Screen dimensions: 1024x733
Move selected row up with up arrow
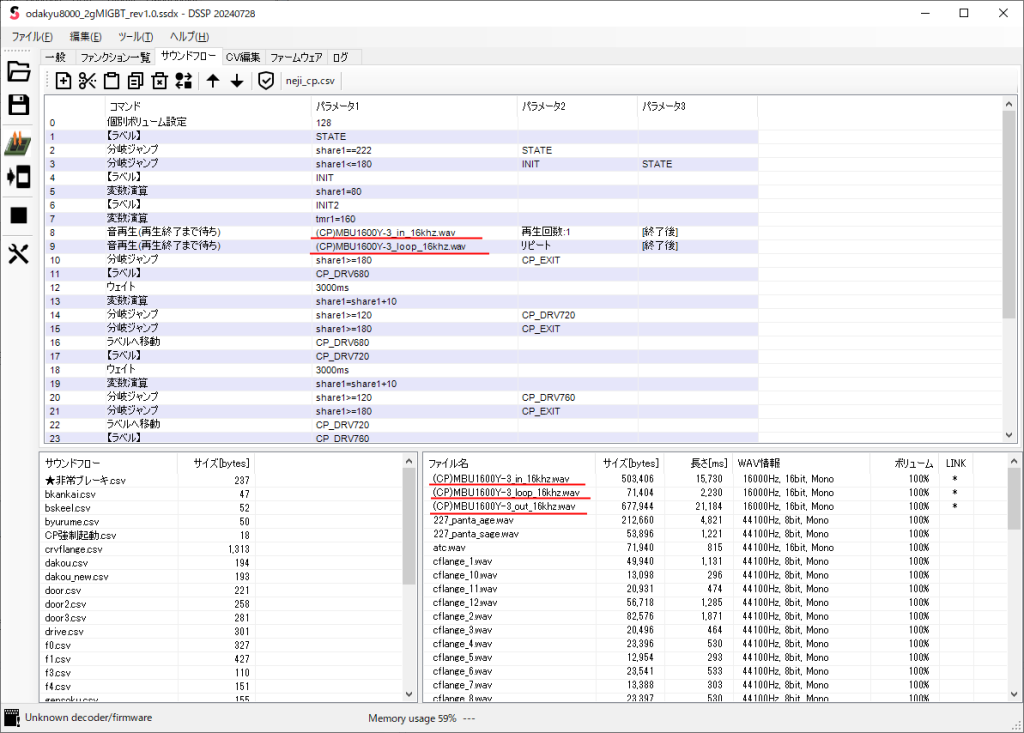tap(213, 81)
